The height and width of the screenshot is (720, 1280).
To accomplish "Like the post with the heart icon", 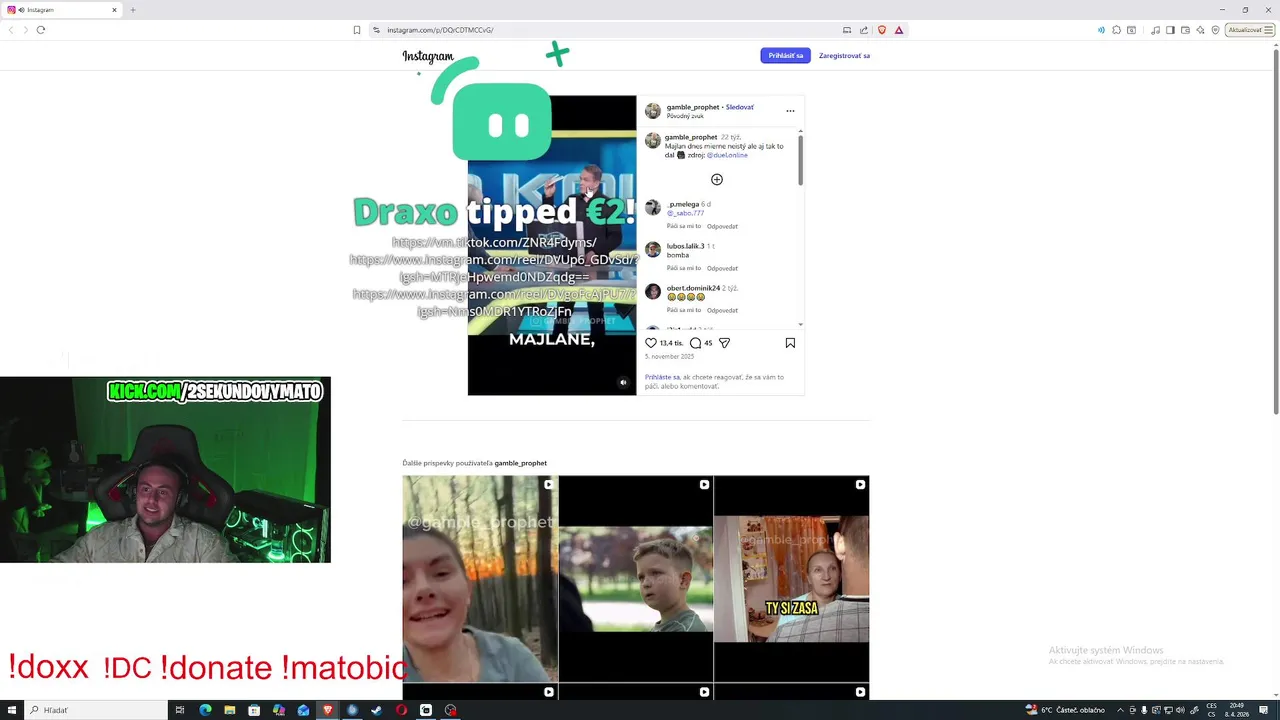I will pyautogui.click(x=651, y=343).
